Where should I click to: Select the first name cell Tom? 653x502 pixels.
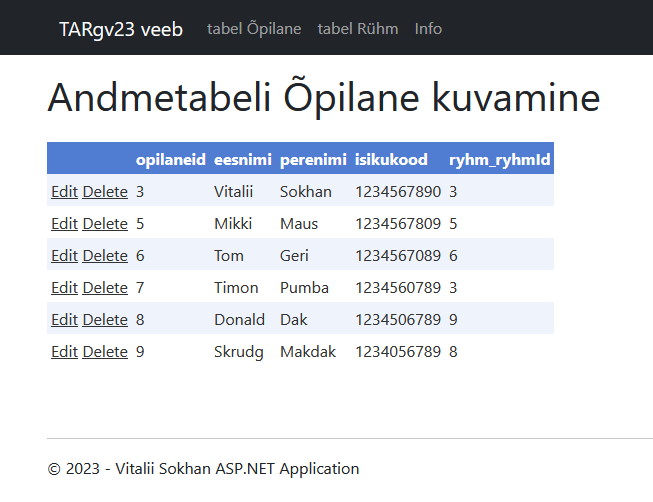point(229,255)
